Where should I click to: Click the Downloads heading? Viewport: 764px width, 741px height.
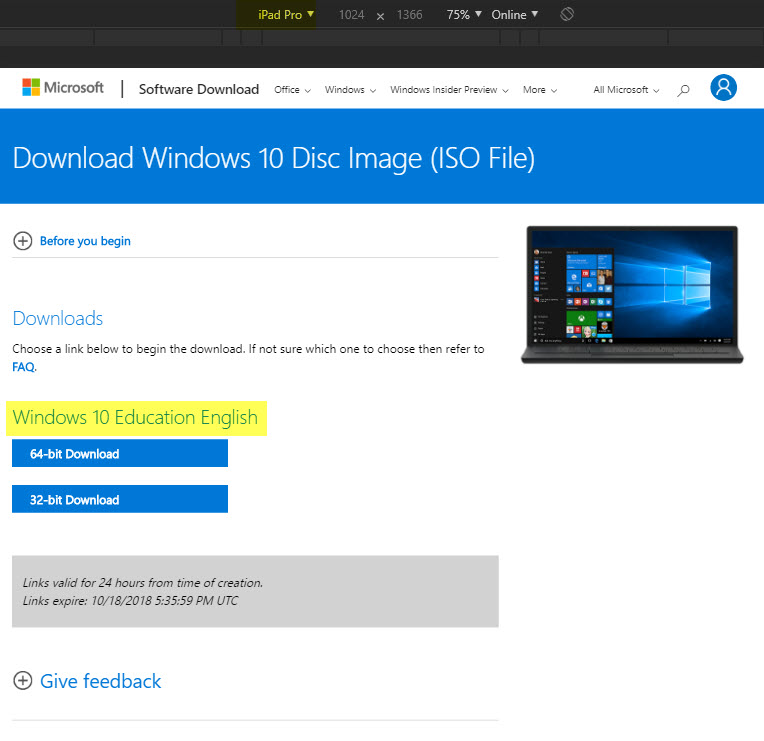(57, 318)
